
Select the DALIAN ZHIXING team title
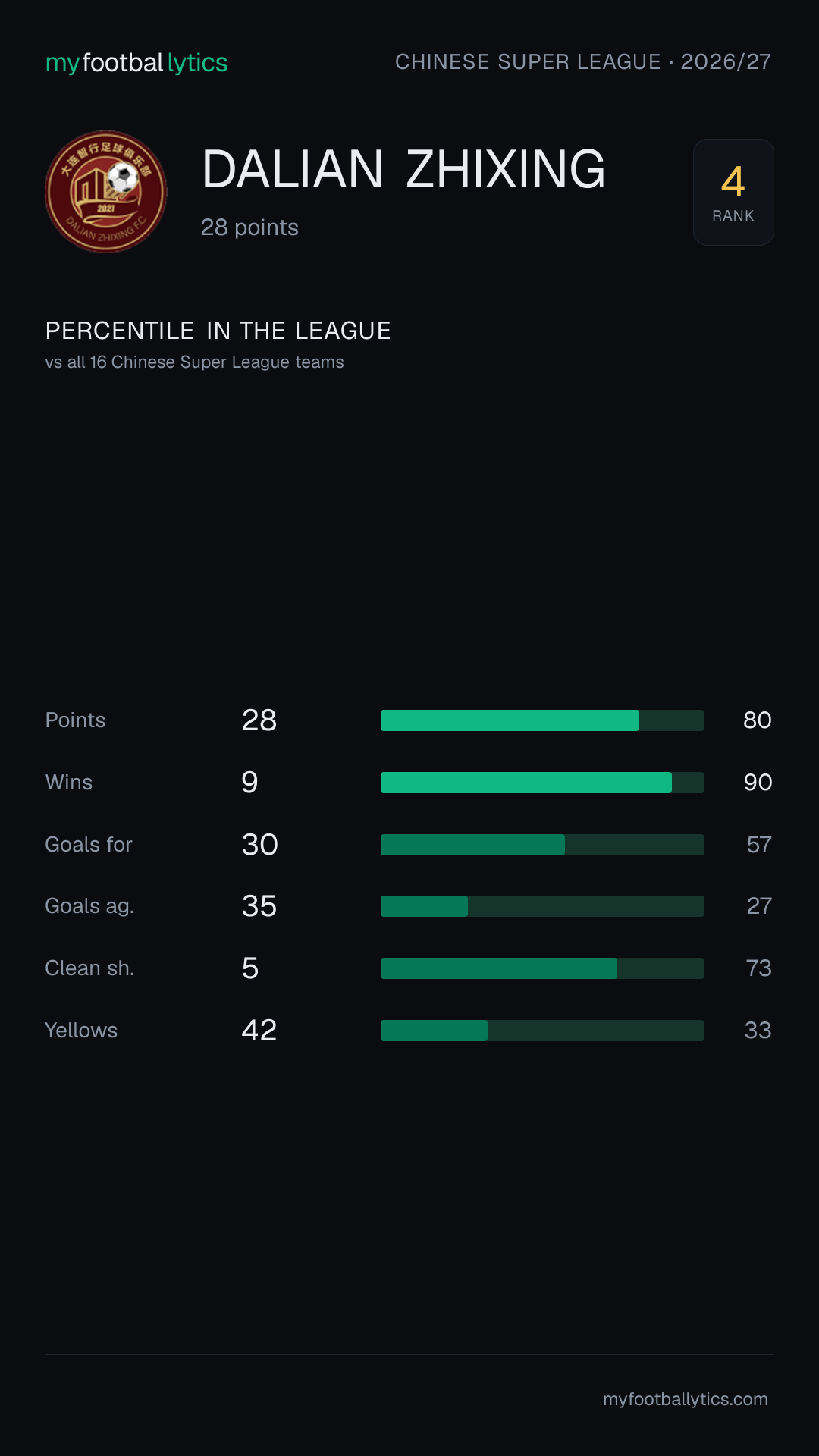click(403, 169)
